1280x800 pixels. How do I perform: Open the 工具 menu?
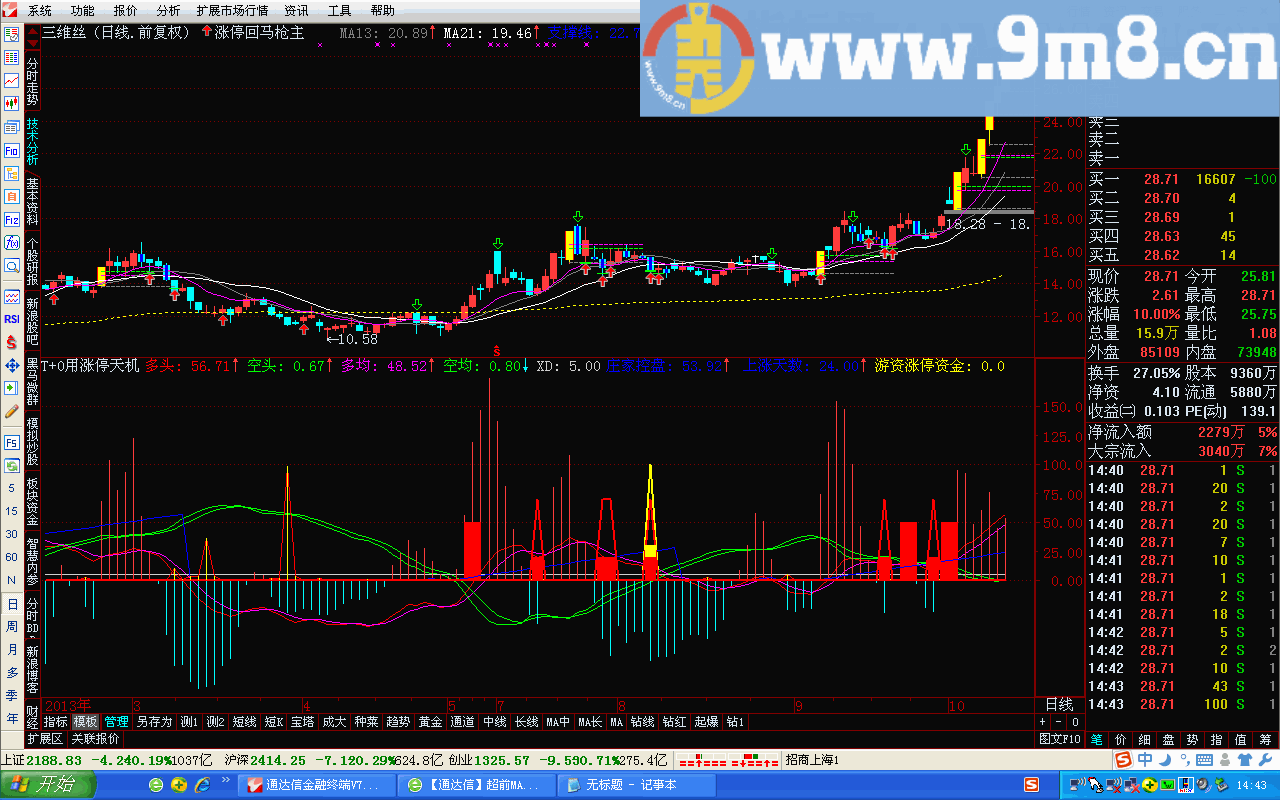click(340, 10)
